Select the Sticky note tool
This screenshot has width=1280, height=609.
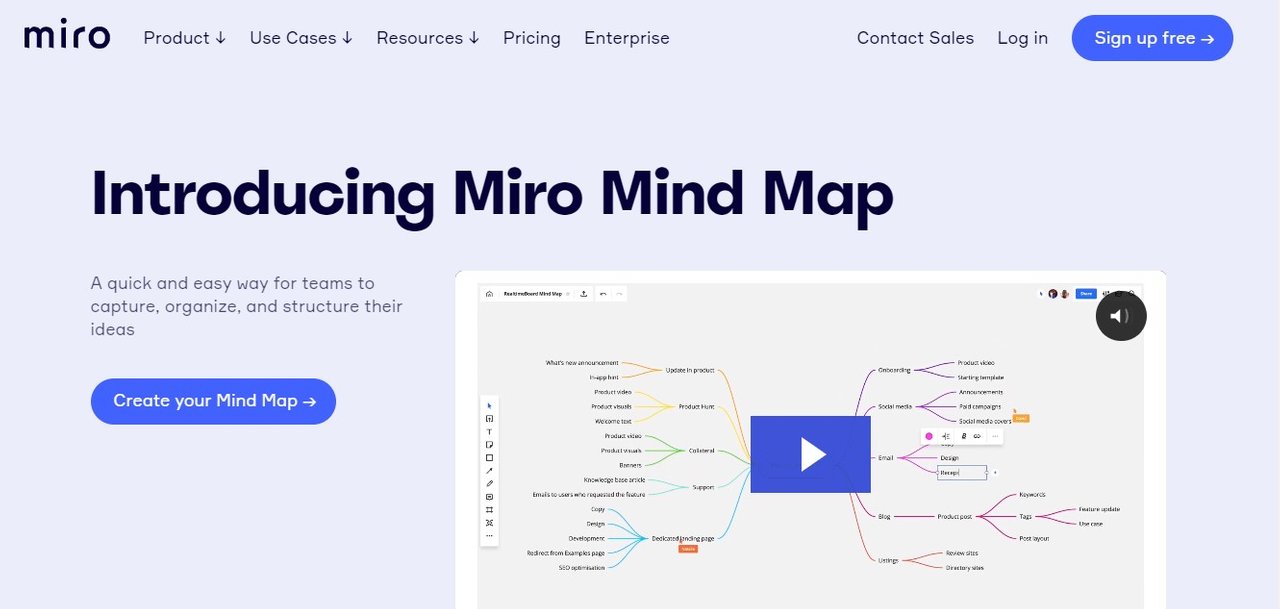[489, 444]
